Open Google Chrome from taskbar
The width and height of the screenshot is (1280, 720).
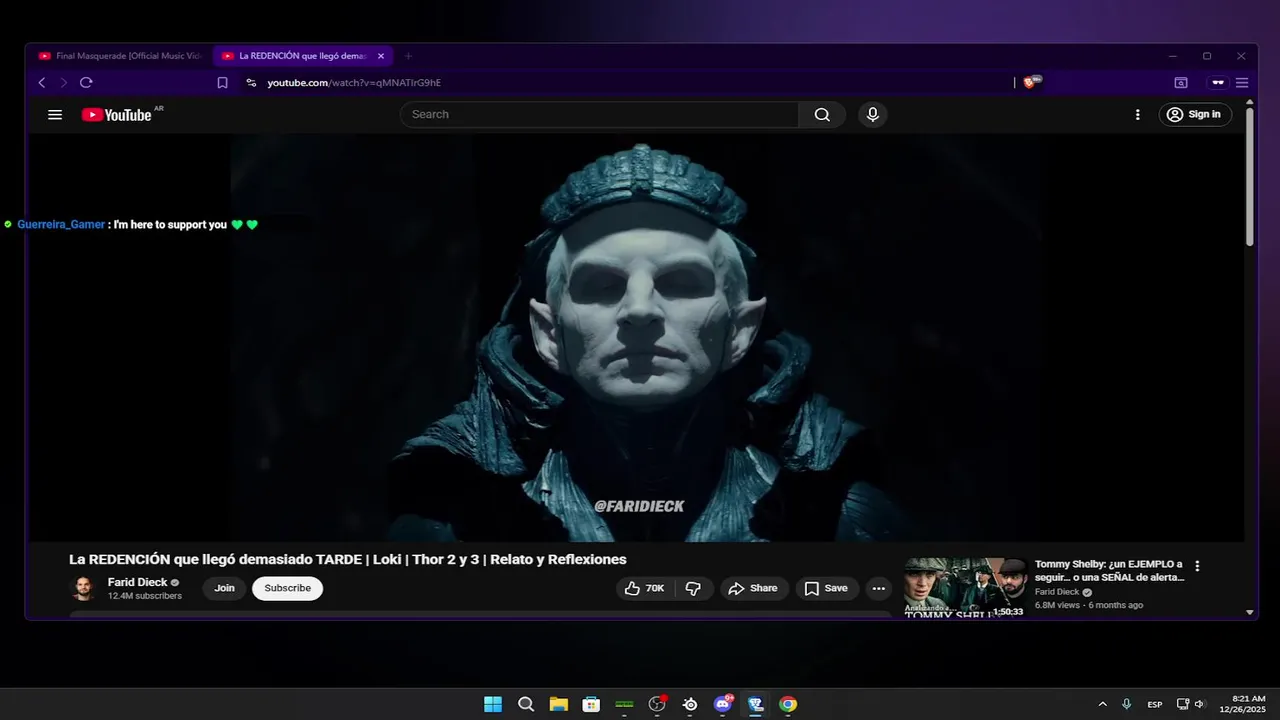[x=788, y=704]
